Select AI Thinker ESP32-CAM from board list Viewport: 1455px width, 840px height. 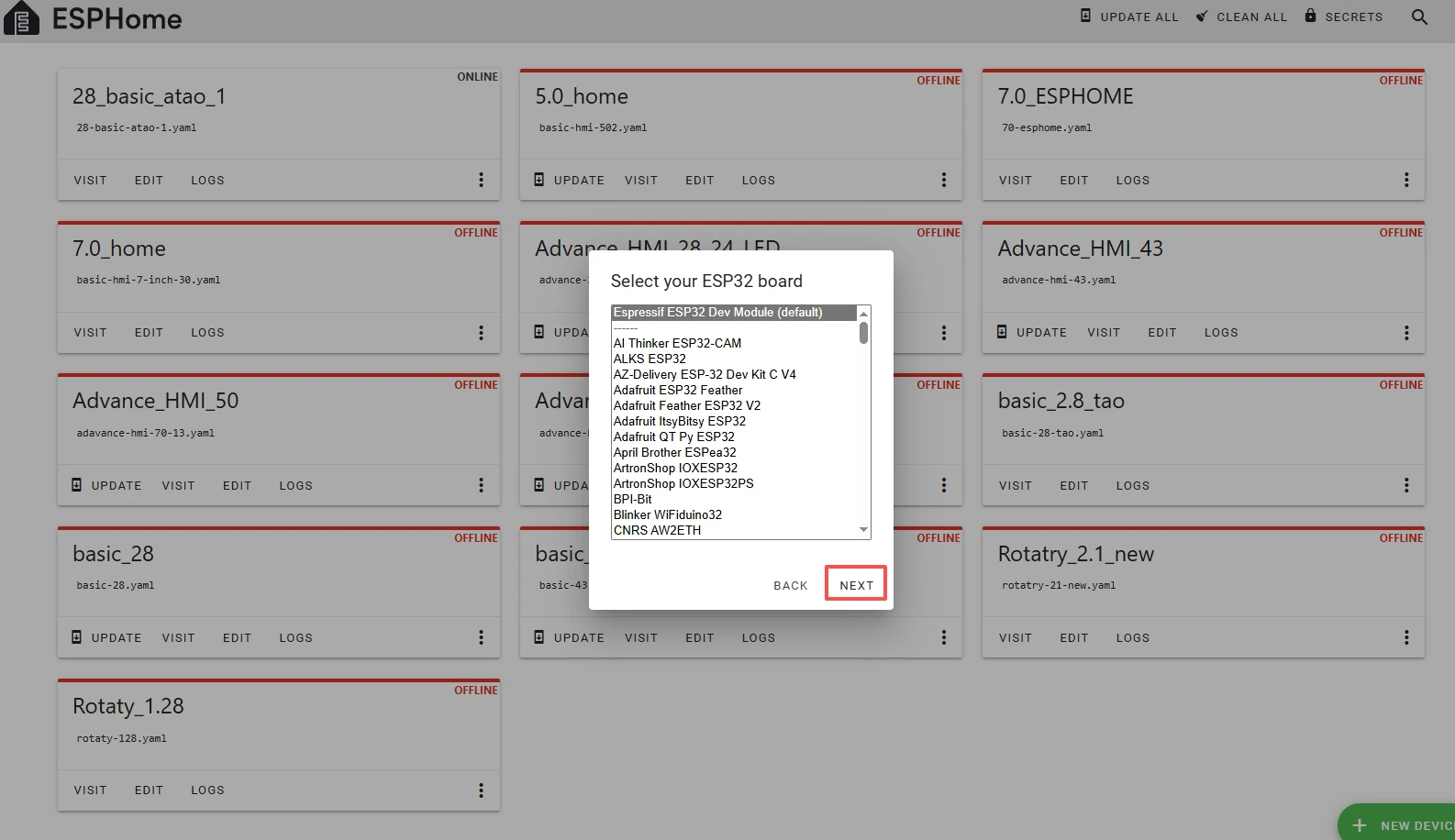coord(677,343)
